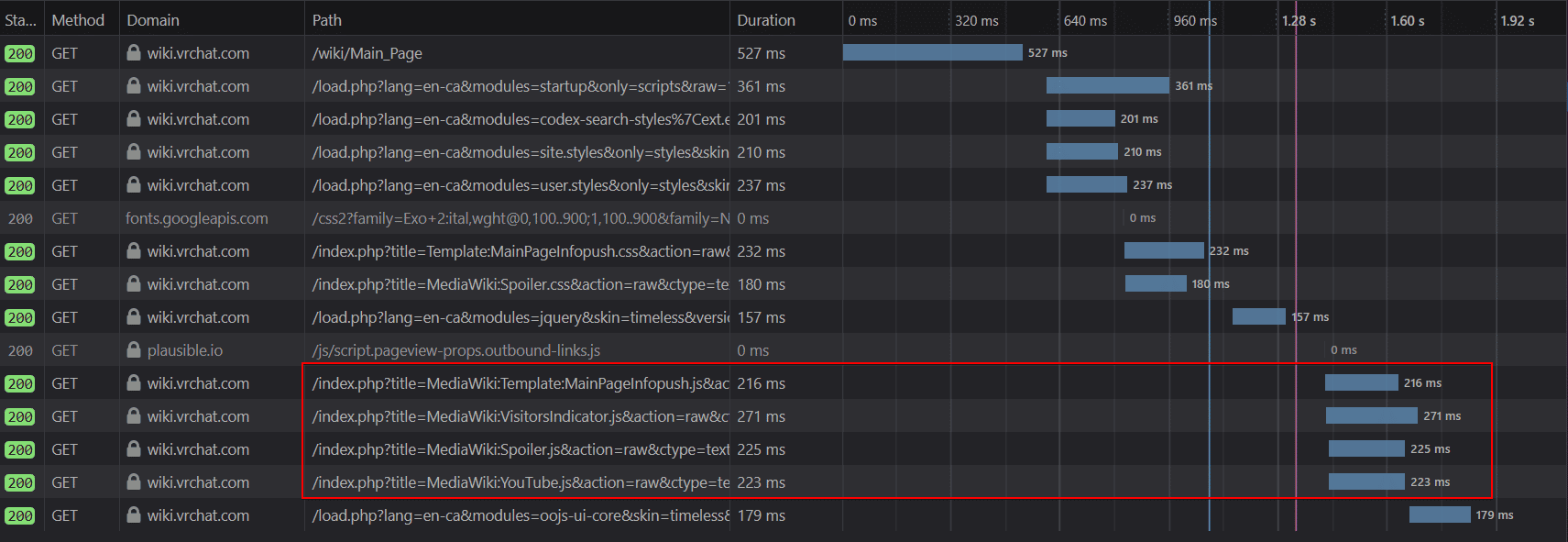Viewport: 1568px width, 542px height.
Task: Sort requests by the Duration column header
Action: pyautogui.click(x=766, y=20)
